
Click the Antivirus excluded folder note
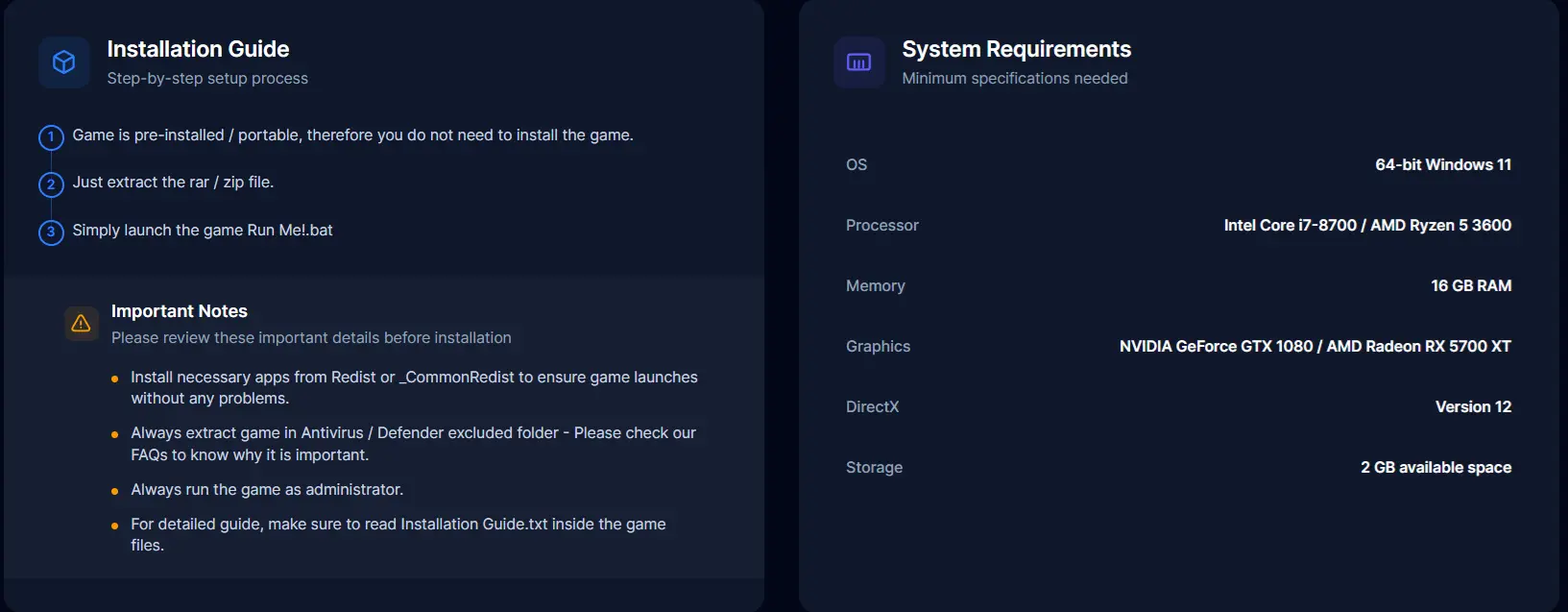coord(414,444)
